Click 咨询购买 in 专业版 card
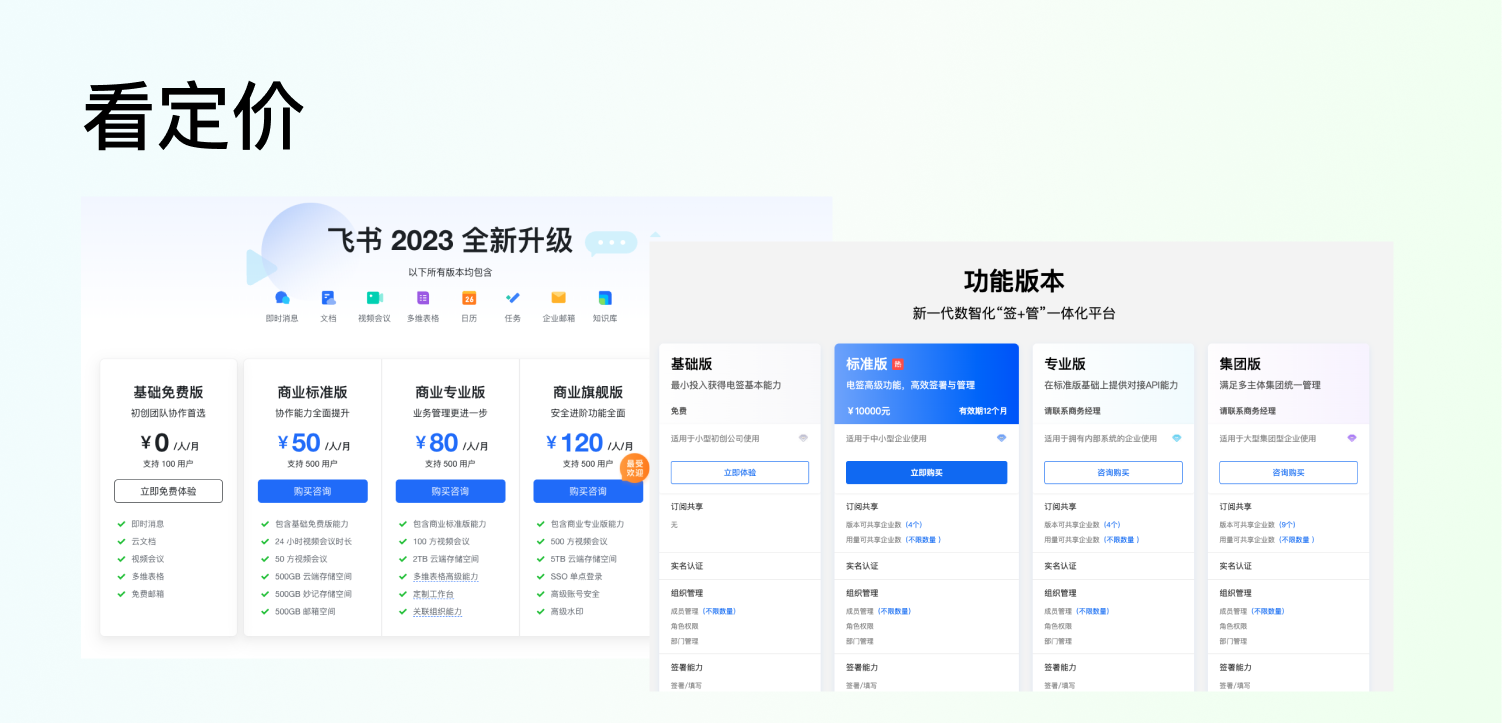The image size is (1502, 723). [x=1113, y=472]
